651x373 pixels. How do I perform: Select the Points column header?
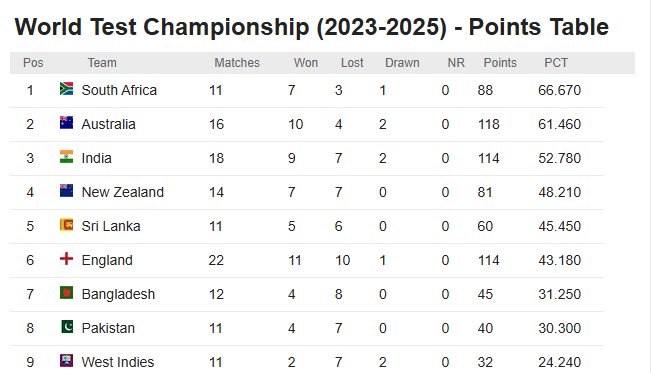pos(500,63)
